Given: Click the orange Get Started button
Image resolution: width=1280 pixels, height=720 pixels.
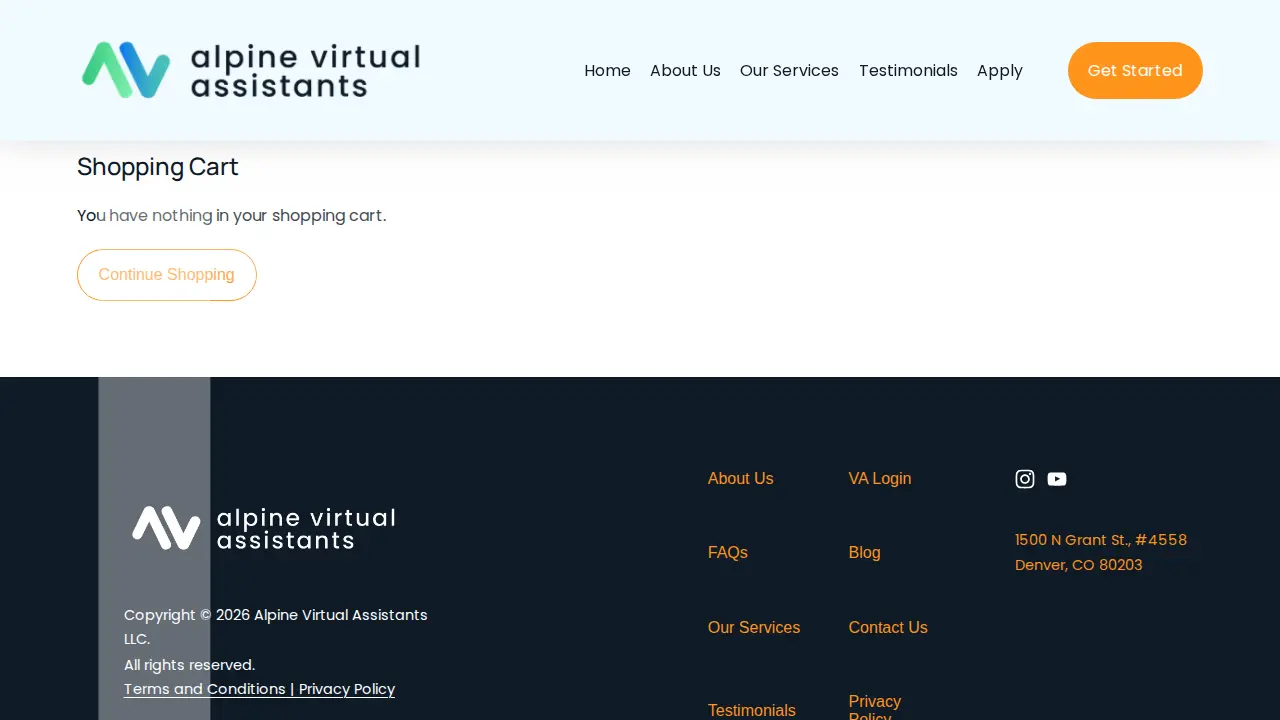Looking at the screenshot, I should (1135, 70).
